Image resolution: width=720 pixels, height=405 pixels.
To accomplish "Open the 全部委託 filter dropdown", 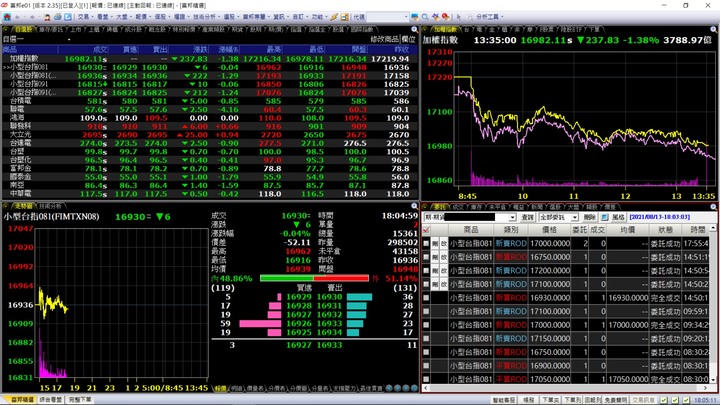I will [574, 217].
